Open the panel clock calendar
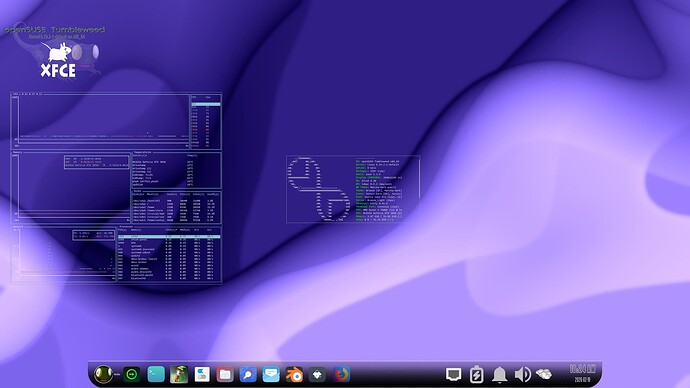The height and width of the screenshot is (388, 690). tap(583, 373)
